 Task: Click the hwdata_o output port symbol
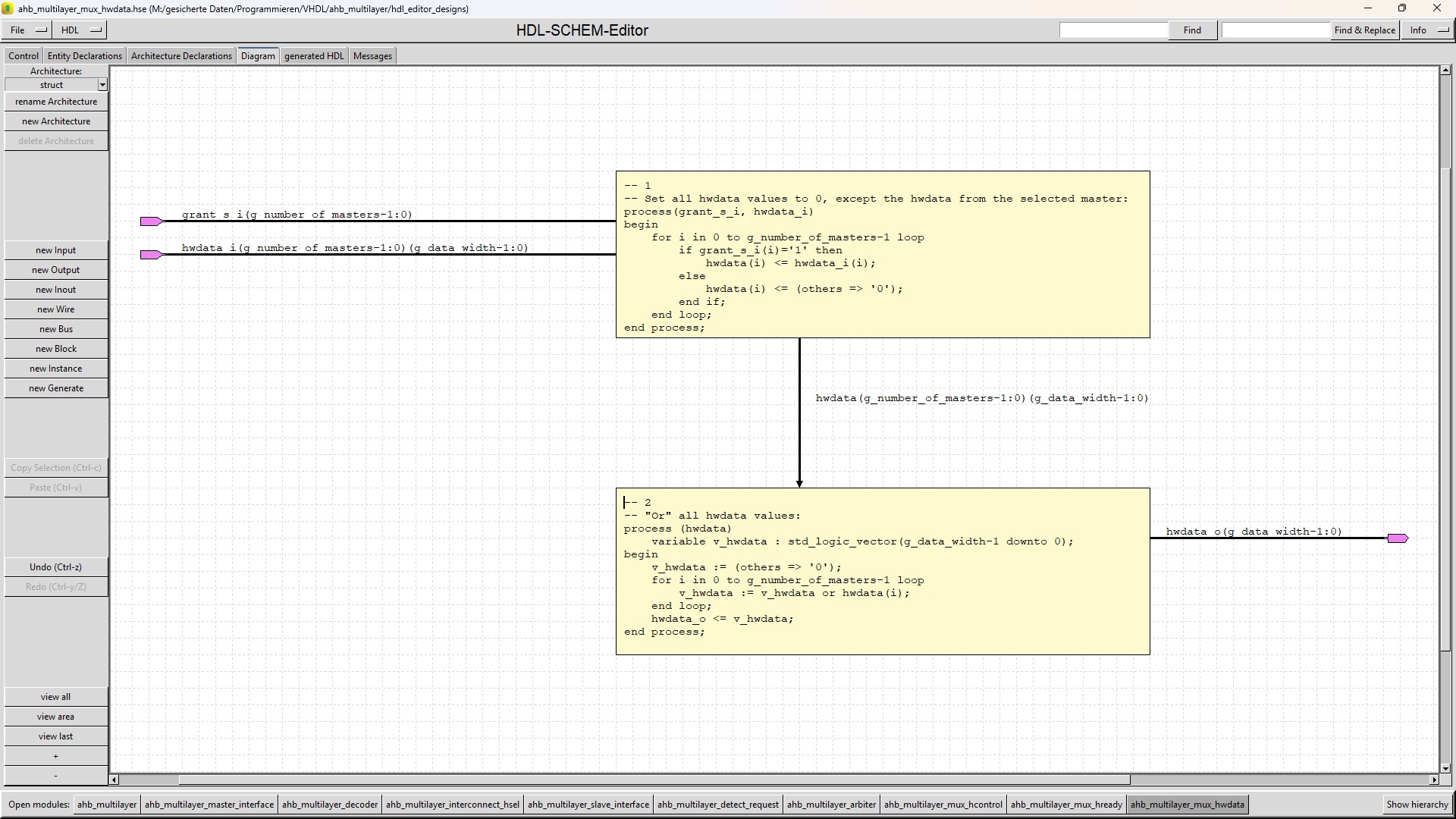click(1397, 538)
